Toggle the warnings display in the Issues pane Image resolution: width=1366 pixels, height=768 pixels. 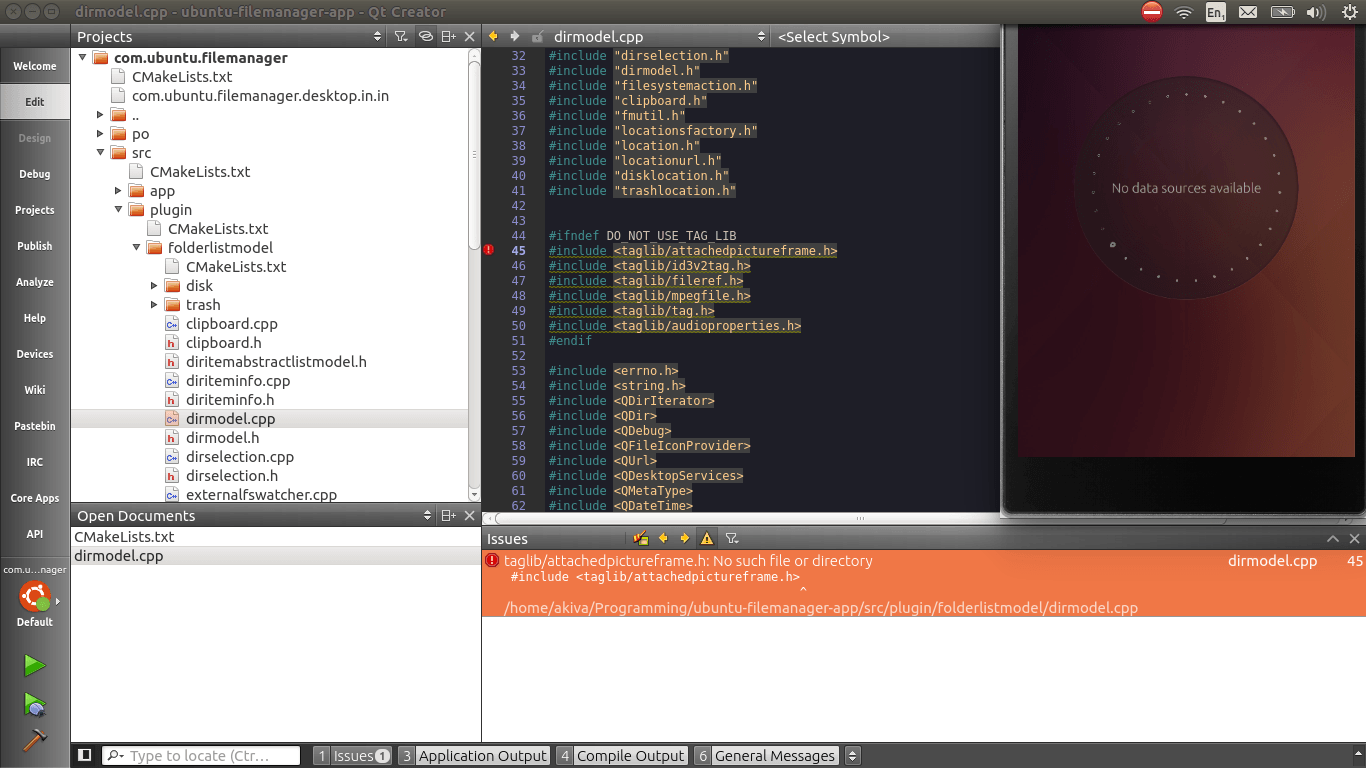[707, 538]
